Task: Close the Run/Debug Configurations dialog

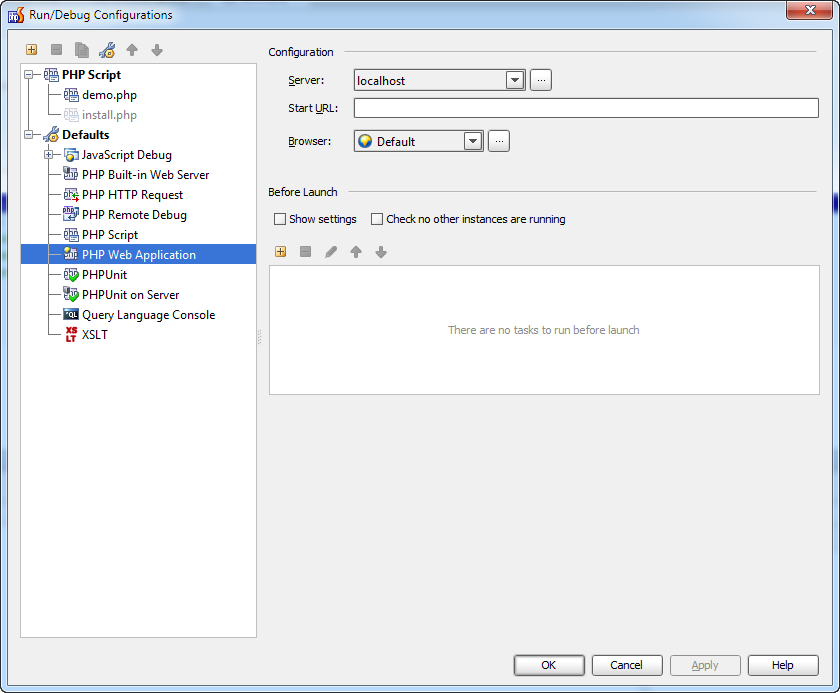Action: click(810, 10)
